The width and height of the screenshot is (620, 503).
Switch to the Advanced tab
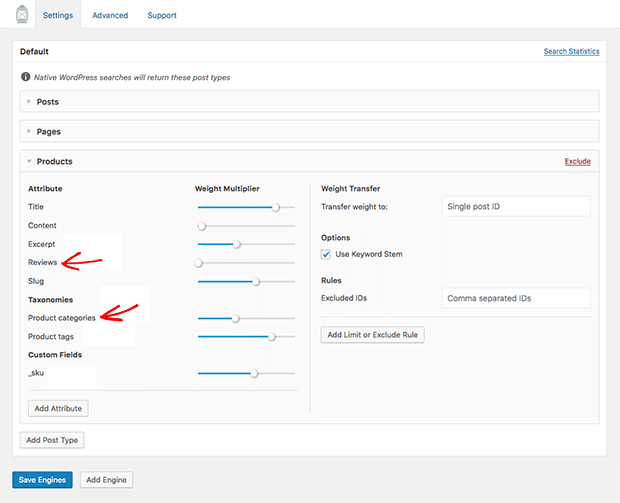point(109,15)
